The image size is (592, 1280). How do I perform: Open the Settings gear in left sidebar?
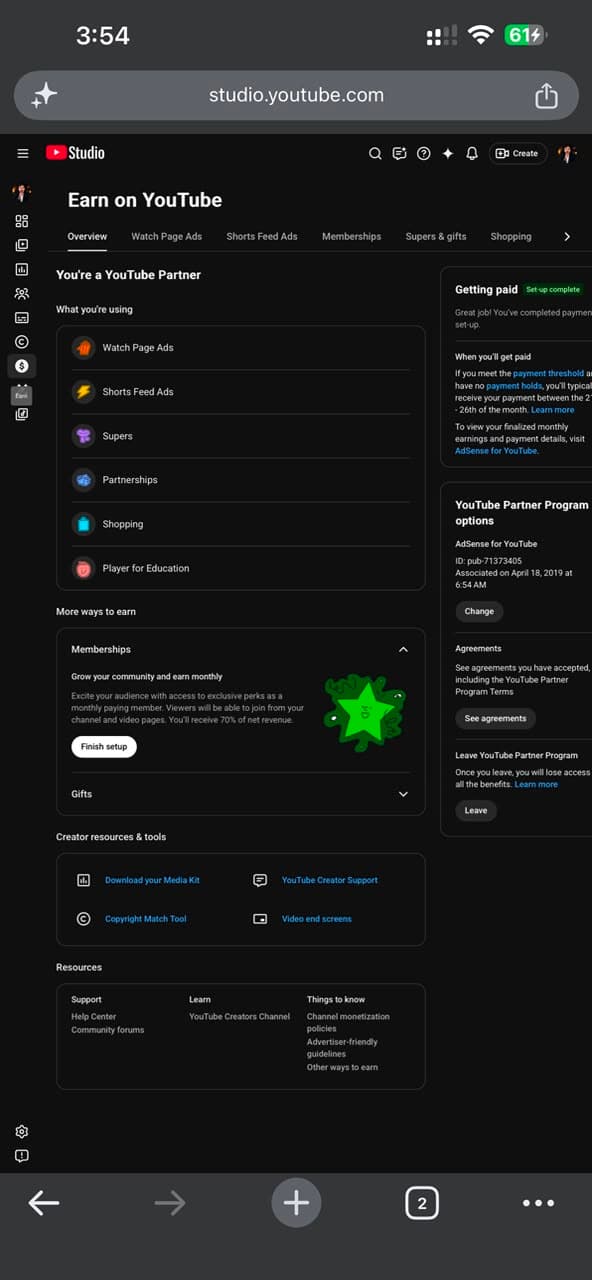[x=22, y=1131]
